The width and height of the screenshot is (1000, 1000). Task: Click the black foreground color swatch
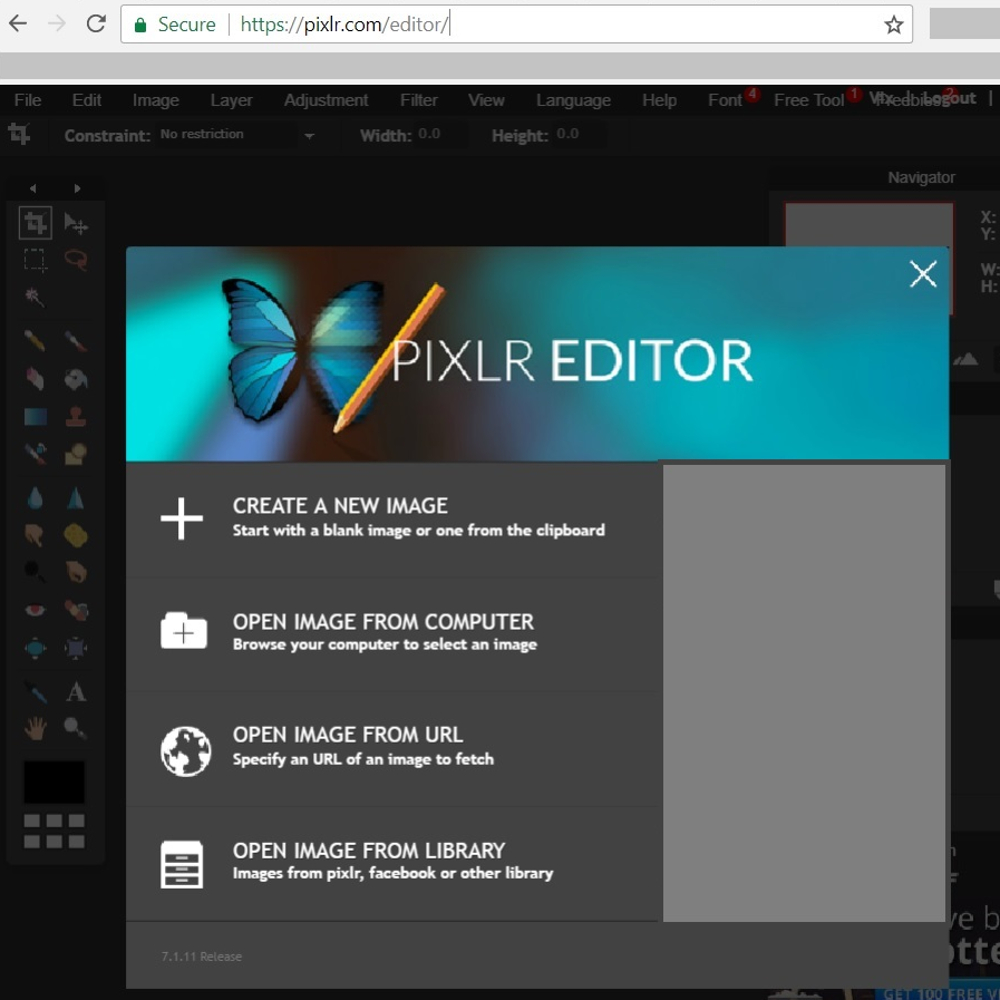pos(54,782)
